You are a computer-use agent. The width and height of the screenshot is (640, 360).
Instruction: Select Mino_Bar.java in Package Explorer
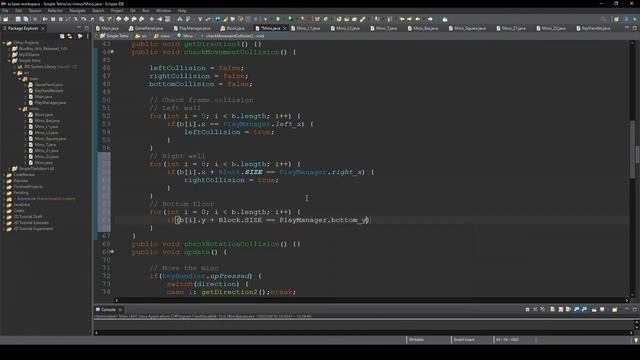47,121
